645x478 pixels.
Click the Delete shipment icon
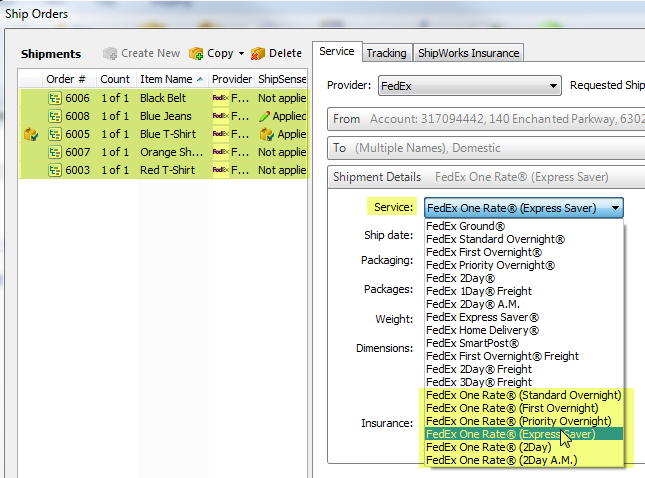[258, 53]
